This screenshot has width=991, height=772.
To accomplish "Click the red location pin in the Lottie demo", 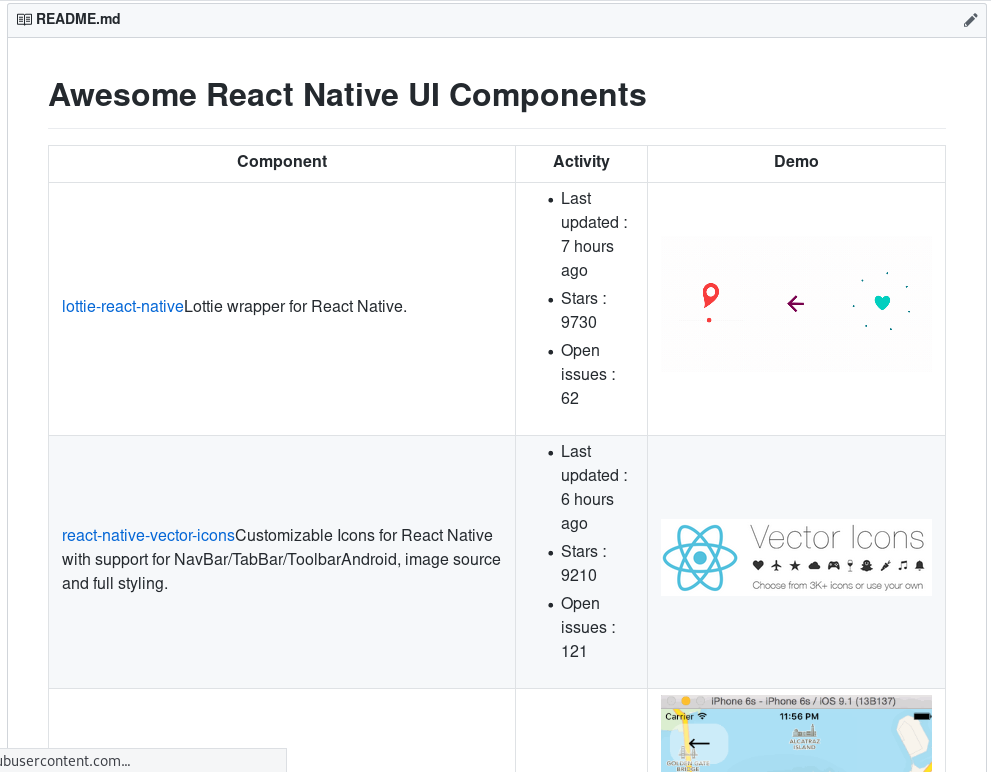I will point(710,297).
